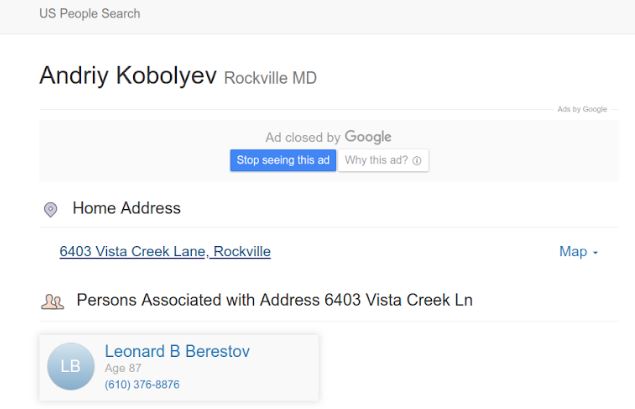
Task: Open the Map menu label
Action: point(572,252)
